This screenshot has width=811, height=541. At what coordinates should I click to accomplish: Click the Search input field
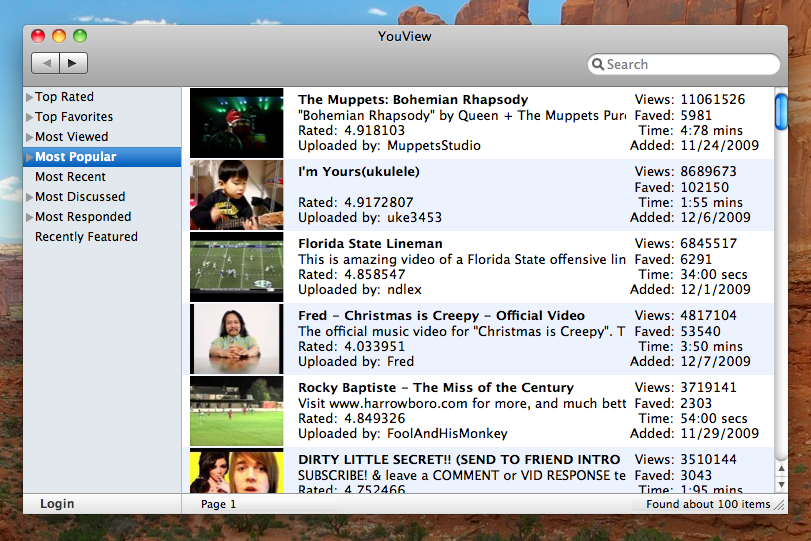click(x=684, y=64)
